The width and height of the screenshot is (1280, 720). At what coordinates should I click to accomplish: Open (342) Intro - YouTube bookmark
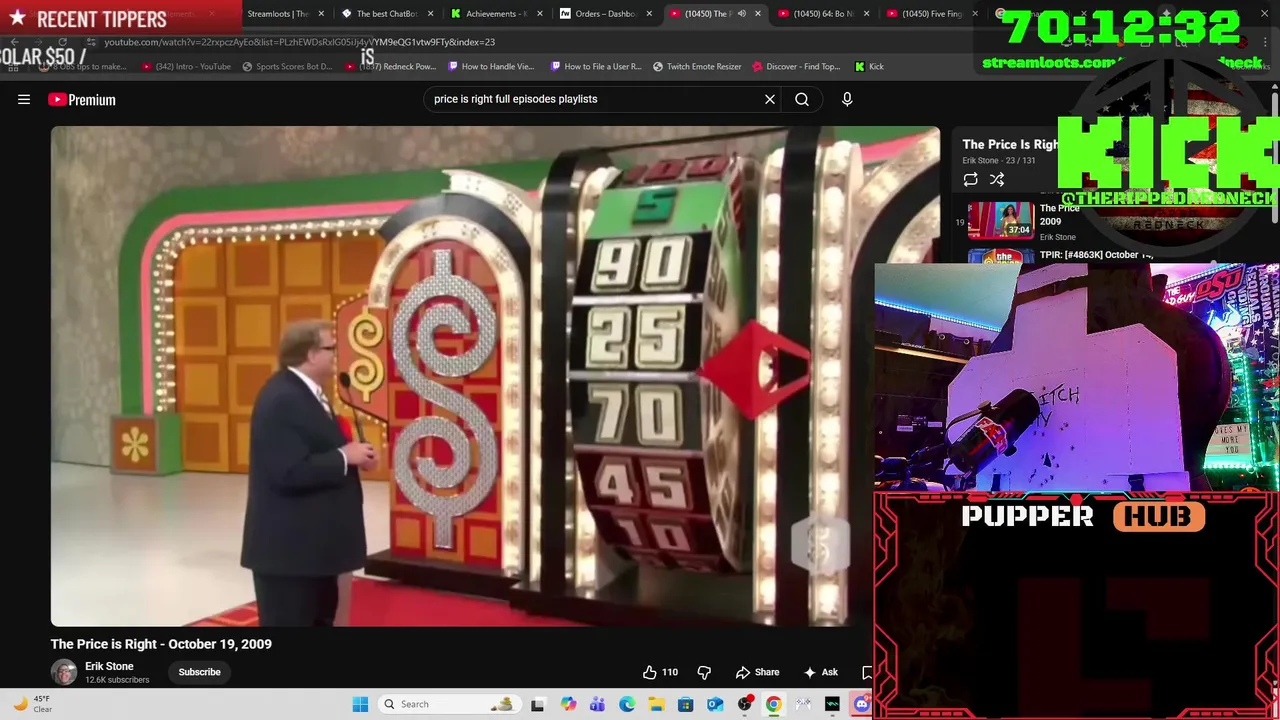[x=186, y=66]
